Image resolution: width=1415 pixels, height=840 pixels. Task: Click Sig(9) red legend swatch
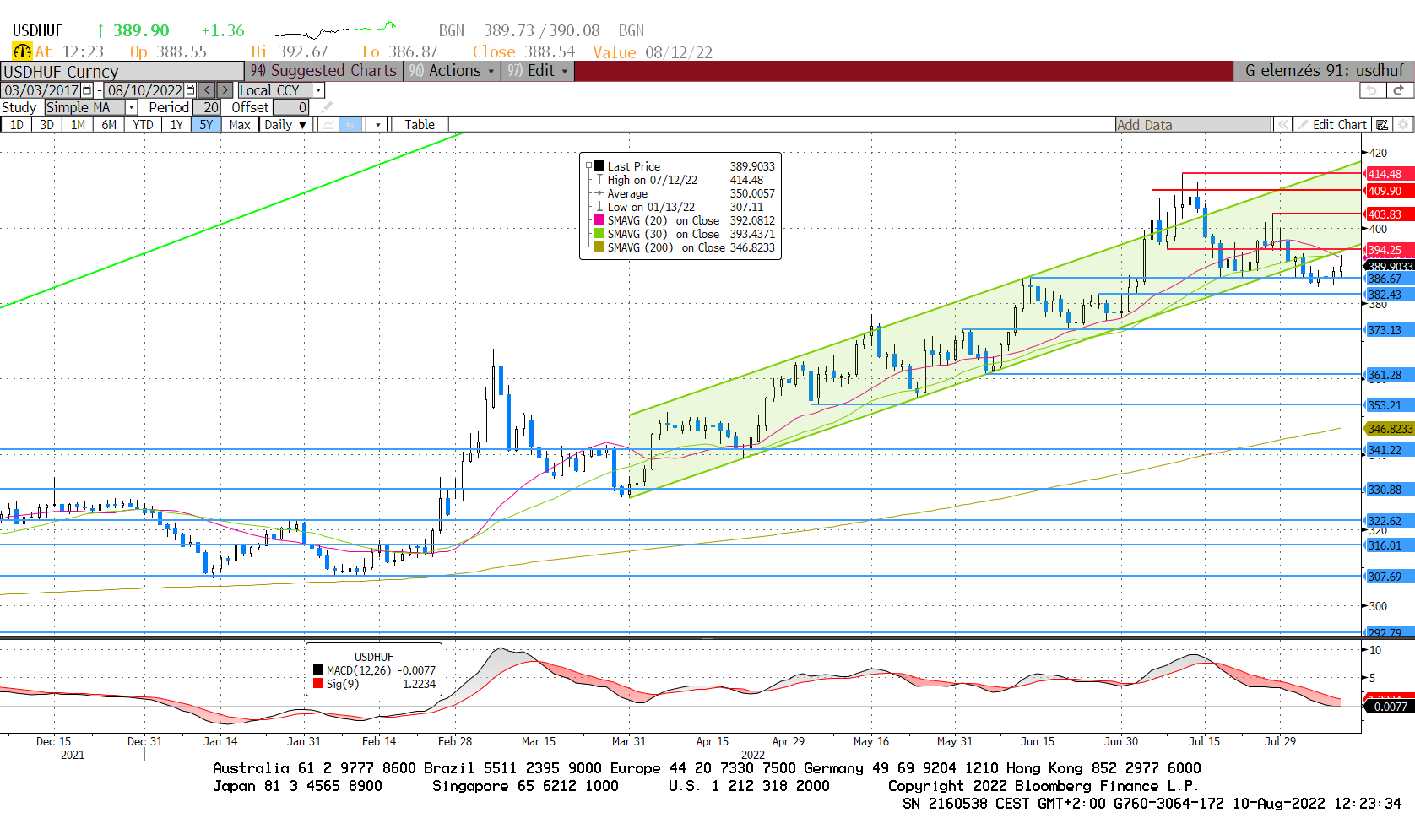pyautogui.click(x=318, y=684)
